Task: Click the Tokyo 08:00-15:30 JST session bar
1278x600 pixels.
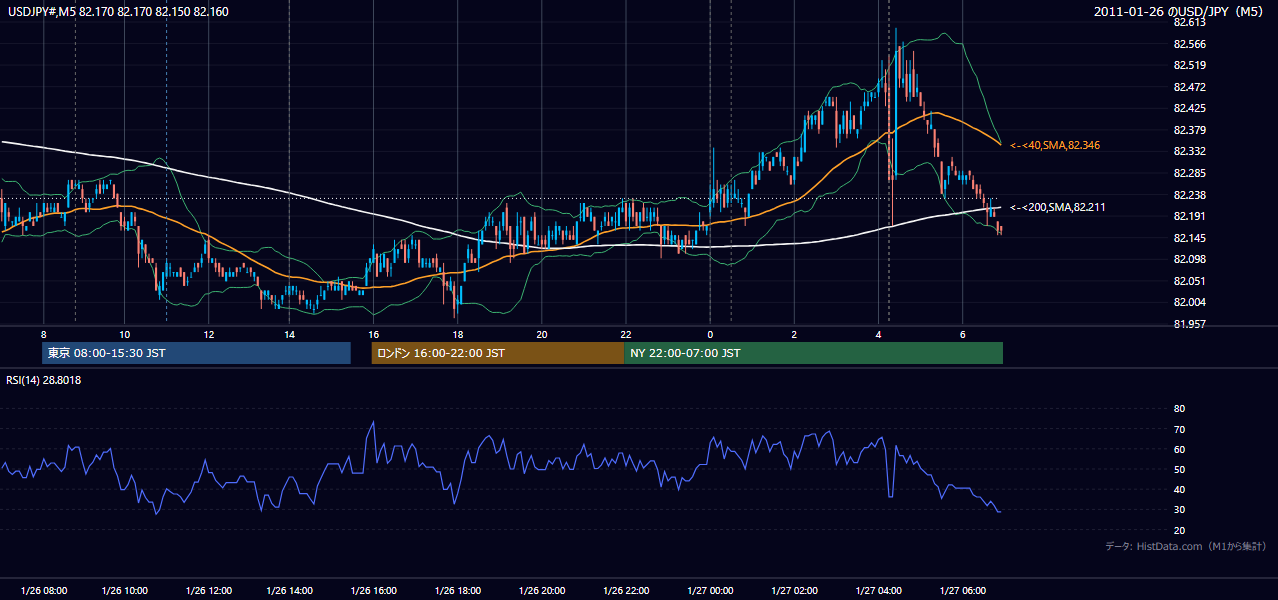Action: tap(197, 353)
